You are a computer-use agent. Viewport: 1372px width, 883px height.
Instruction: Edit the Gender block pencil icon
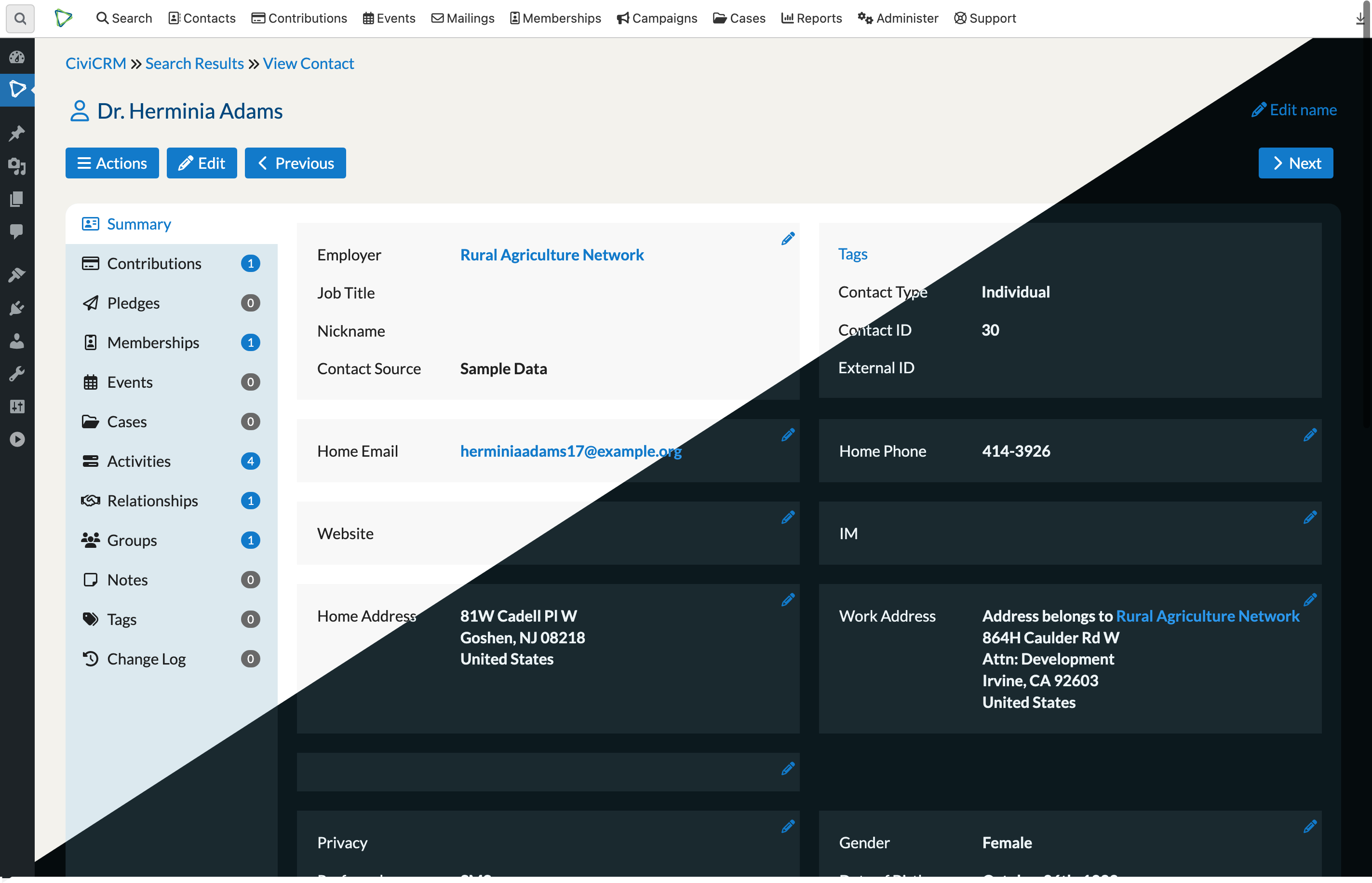coord(1310,826)
